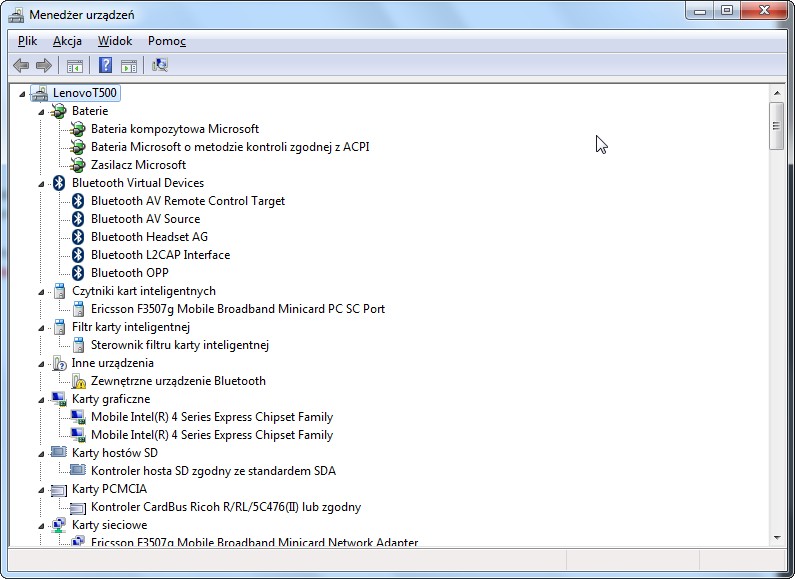Click the Karty PCMCIA category icon
Image resolution: width=795 pixels, height=579 pixels.
point(59,490)
